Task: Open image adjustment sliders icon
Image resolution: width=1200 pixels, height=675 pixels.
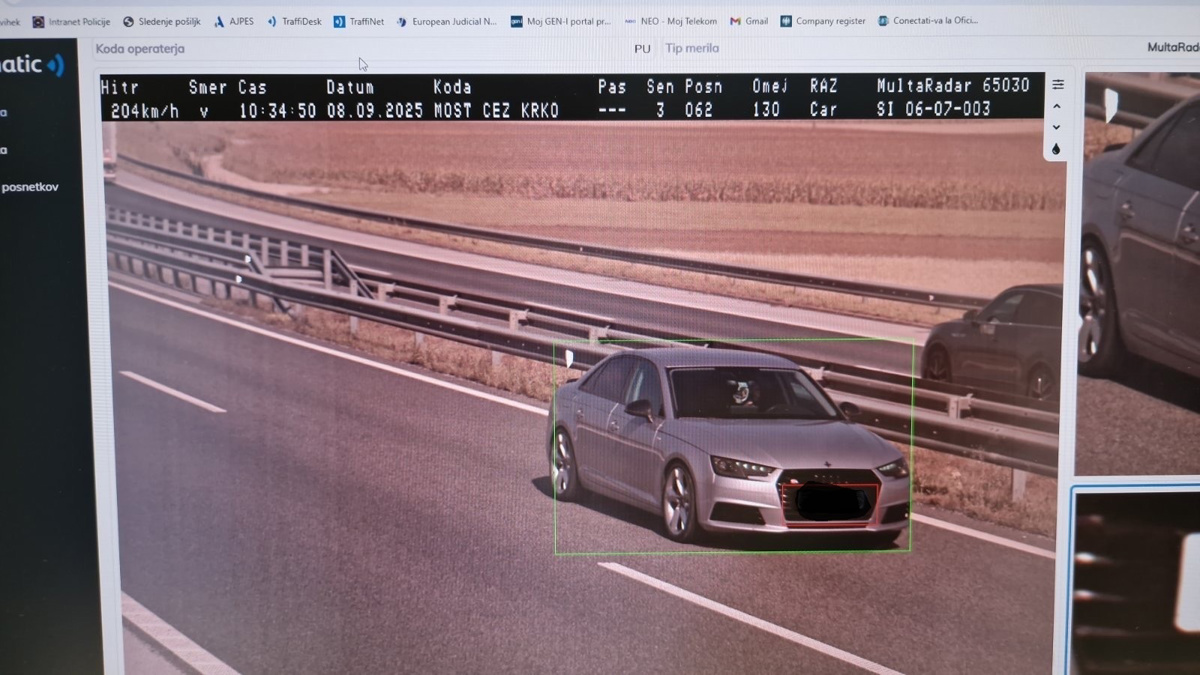Action: point(1057,85)
